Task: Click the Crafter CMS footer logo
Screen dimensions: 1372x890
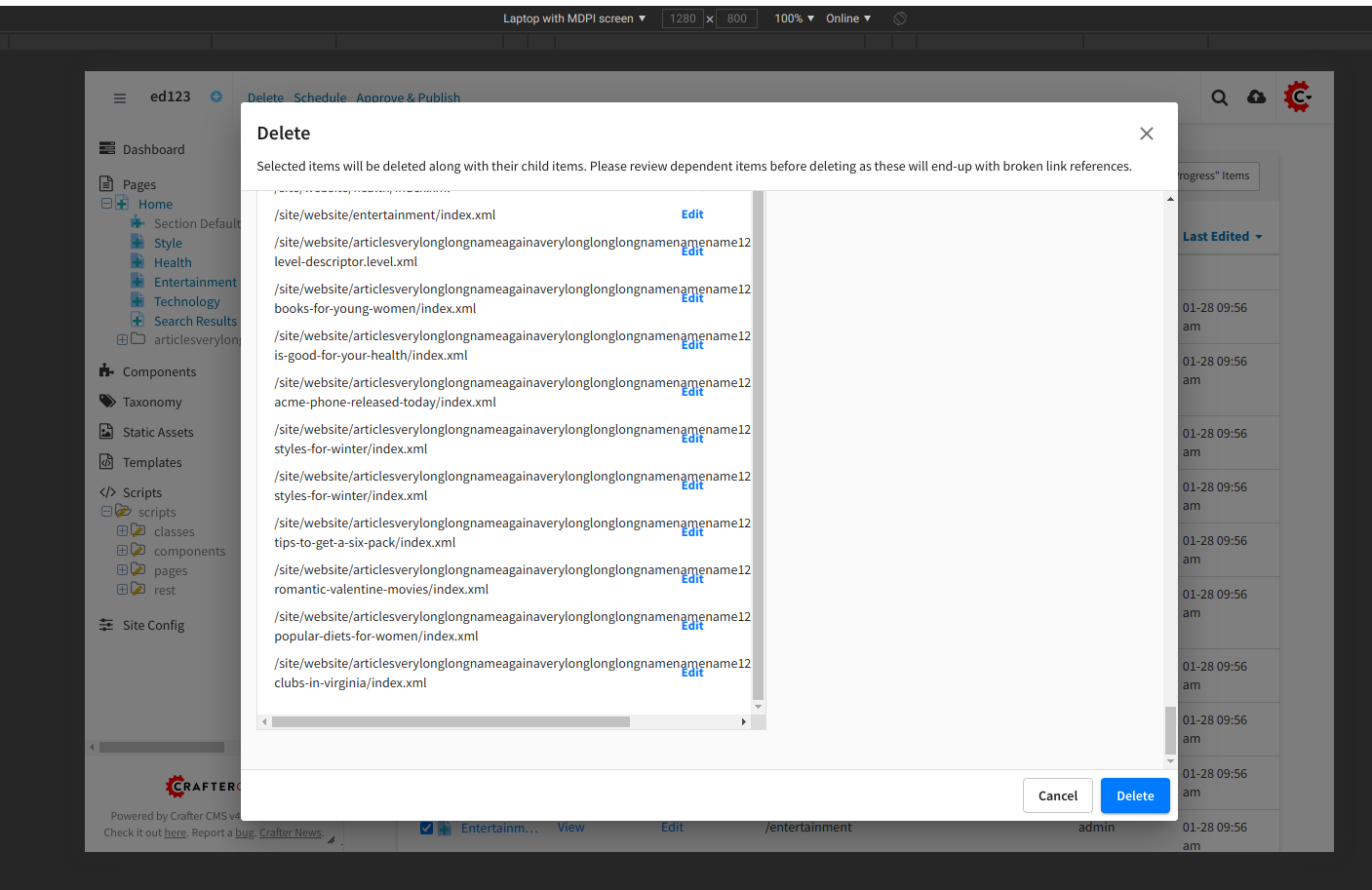Action: point(203,786)
